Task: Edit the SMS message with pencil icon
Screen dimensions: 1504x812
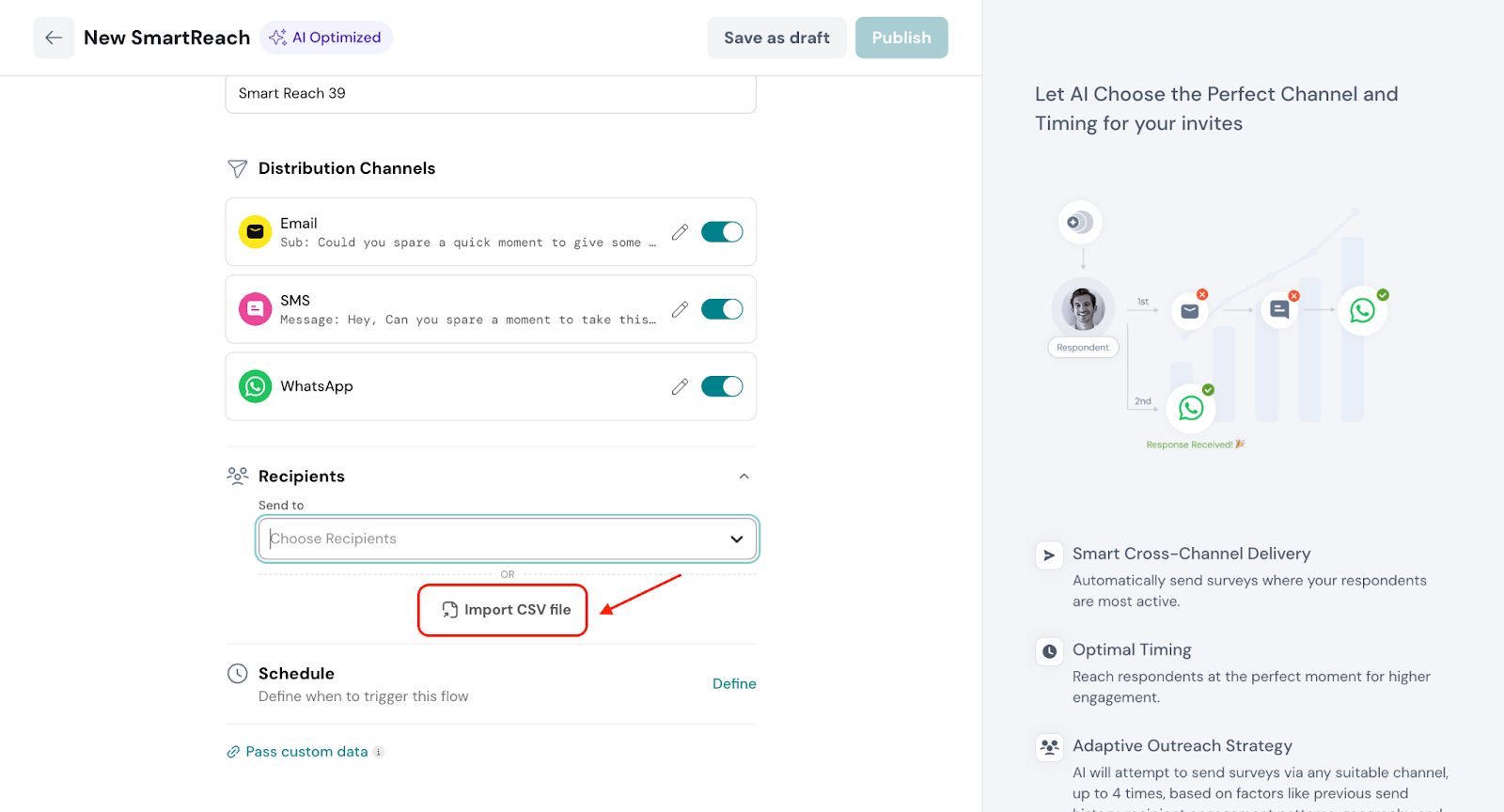Action: click(680, 309)
